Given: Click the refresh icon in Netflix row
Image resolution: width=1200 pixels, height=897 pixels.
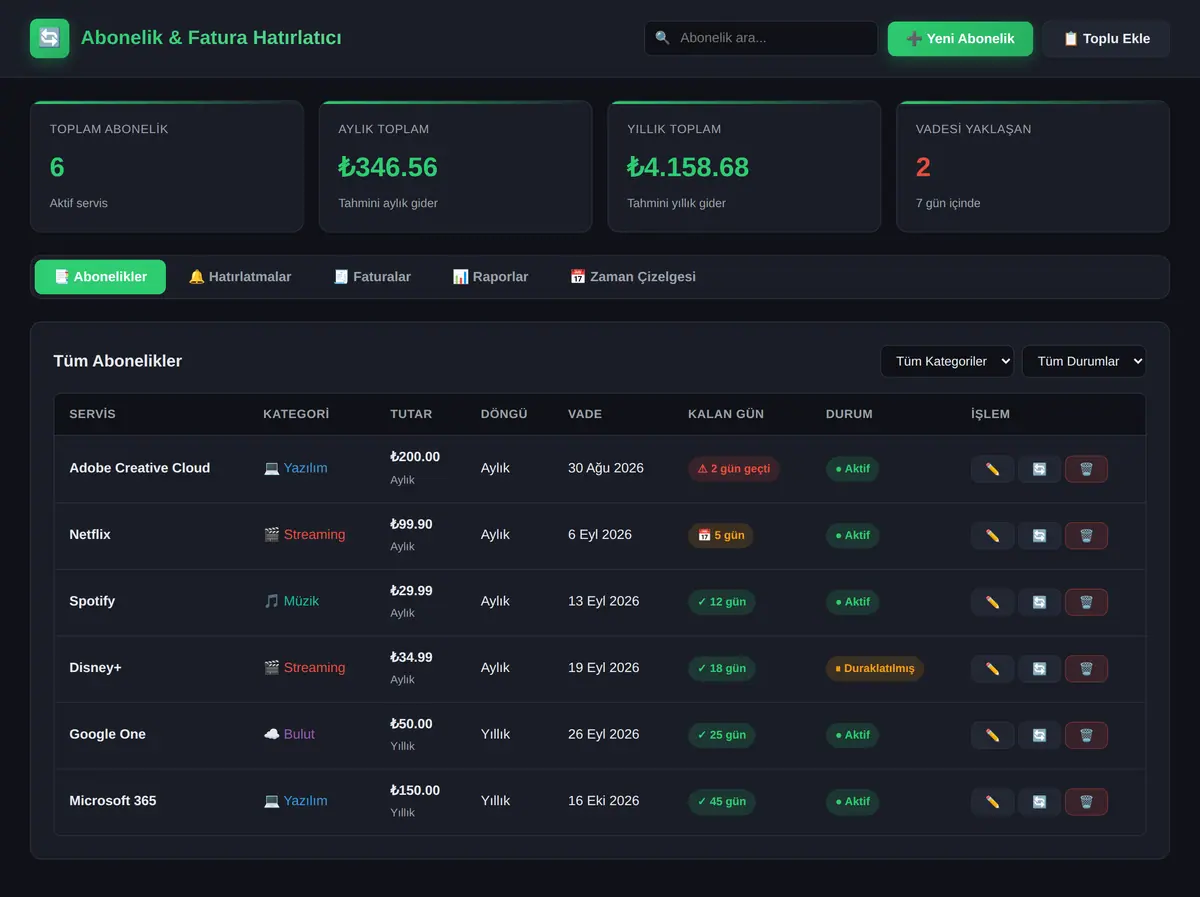Looking at the screenshot, I should coord(1039,536).
